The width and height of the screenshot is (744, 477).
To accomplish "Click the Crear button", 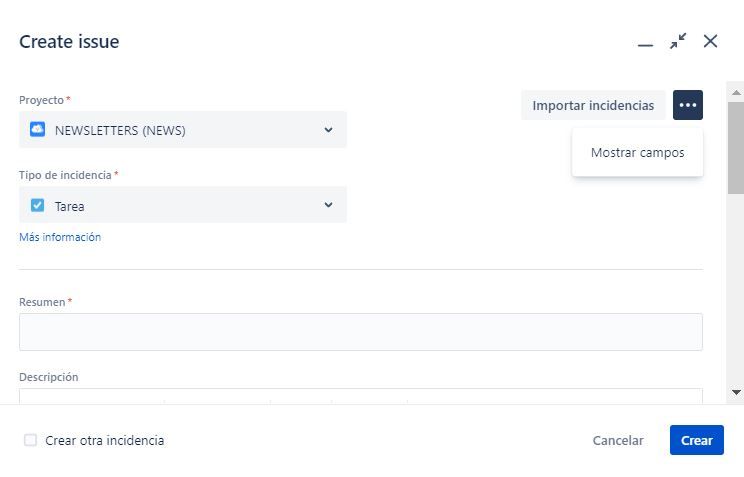I will (697, 440).
